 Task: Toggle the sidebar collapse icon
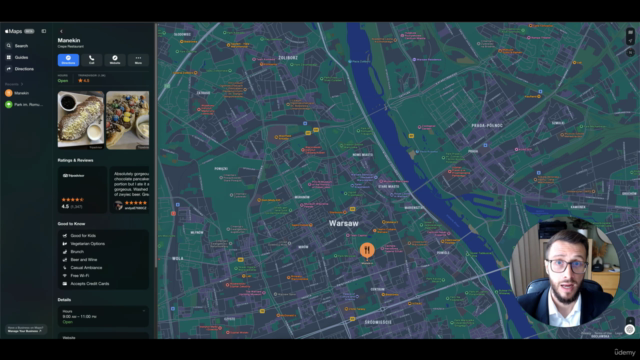(x=44, y=31)
